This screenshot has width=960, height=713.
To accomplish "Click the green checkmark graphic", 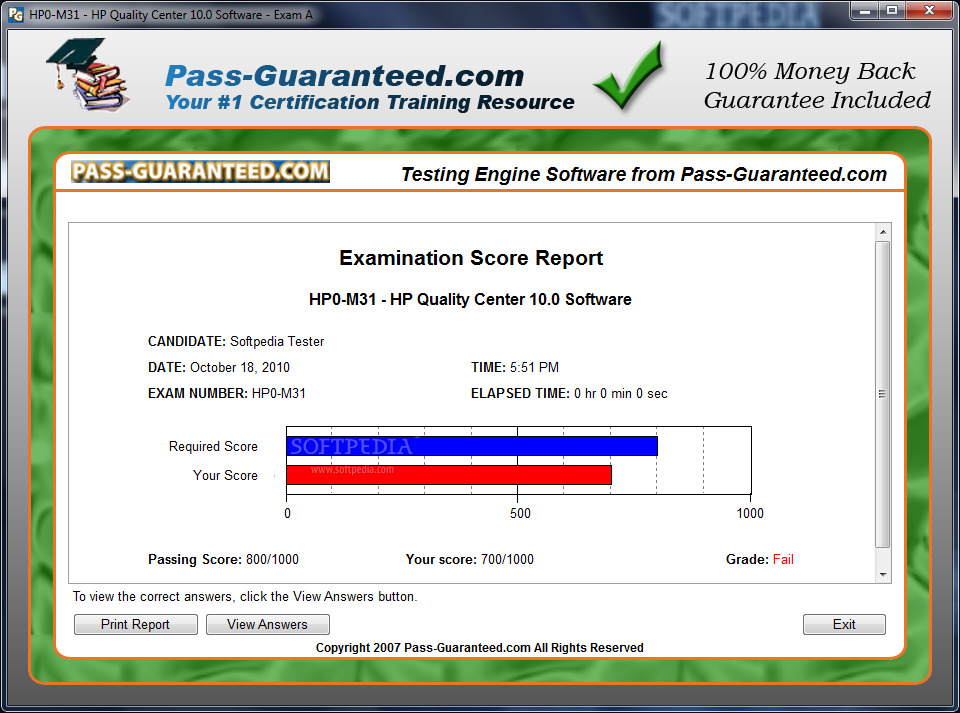I will 629,75.
